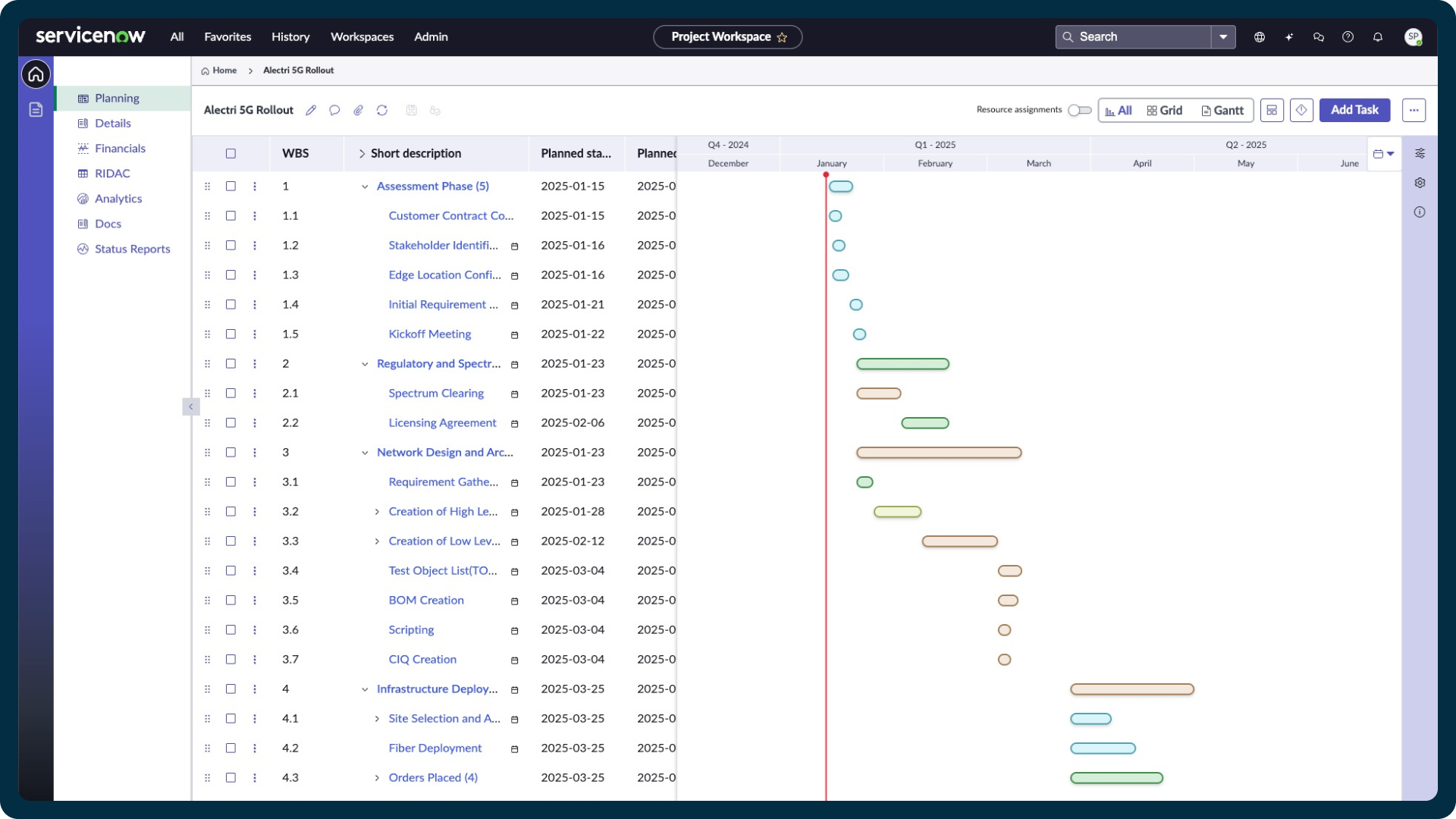Image resolution: width=1456 pixels, height=819 pixels.
Task: Toggle the Resource assignments switch
Action: pos(1079,111)
